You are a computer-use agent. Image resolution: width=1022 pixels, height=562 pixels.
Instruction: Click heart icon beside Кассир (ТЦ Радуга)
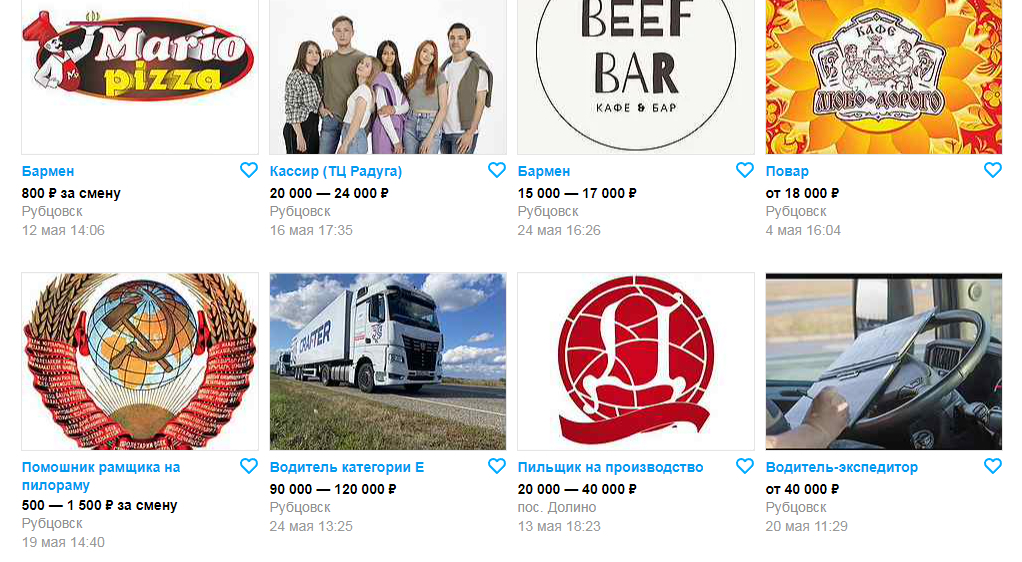(497, 170)
